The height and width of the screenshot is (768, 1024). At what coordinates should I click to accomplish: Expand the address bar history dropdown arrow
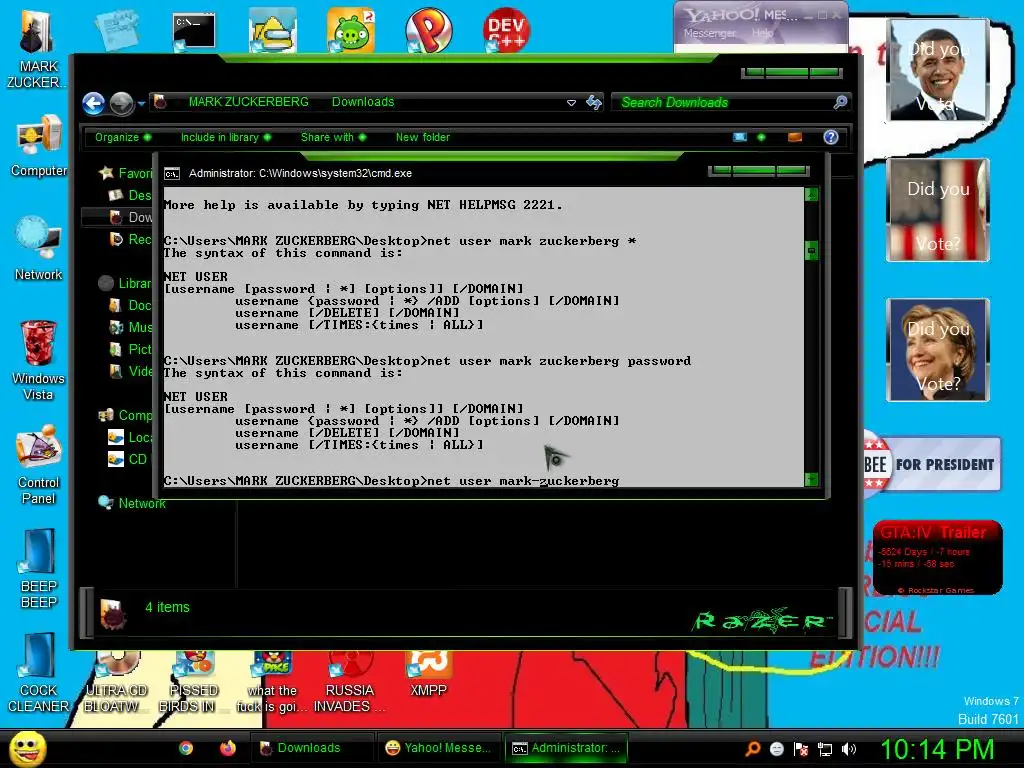pyautogui.click(x=571, y=103)
